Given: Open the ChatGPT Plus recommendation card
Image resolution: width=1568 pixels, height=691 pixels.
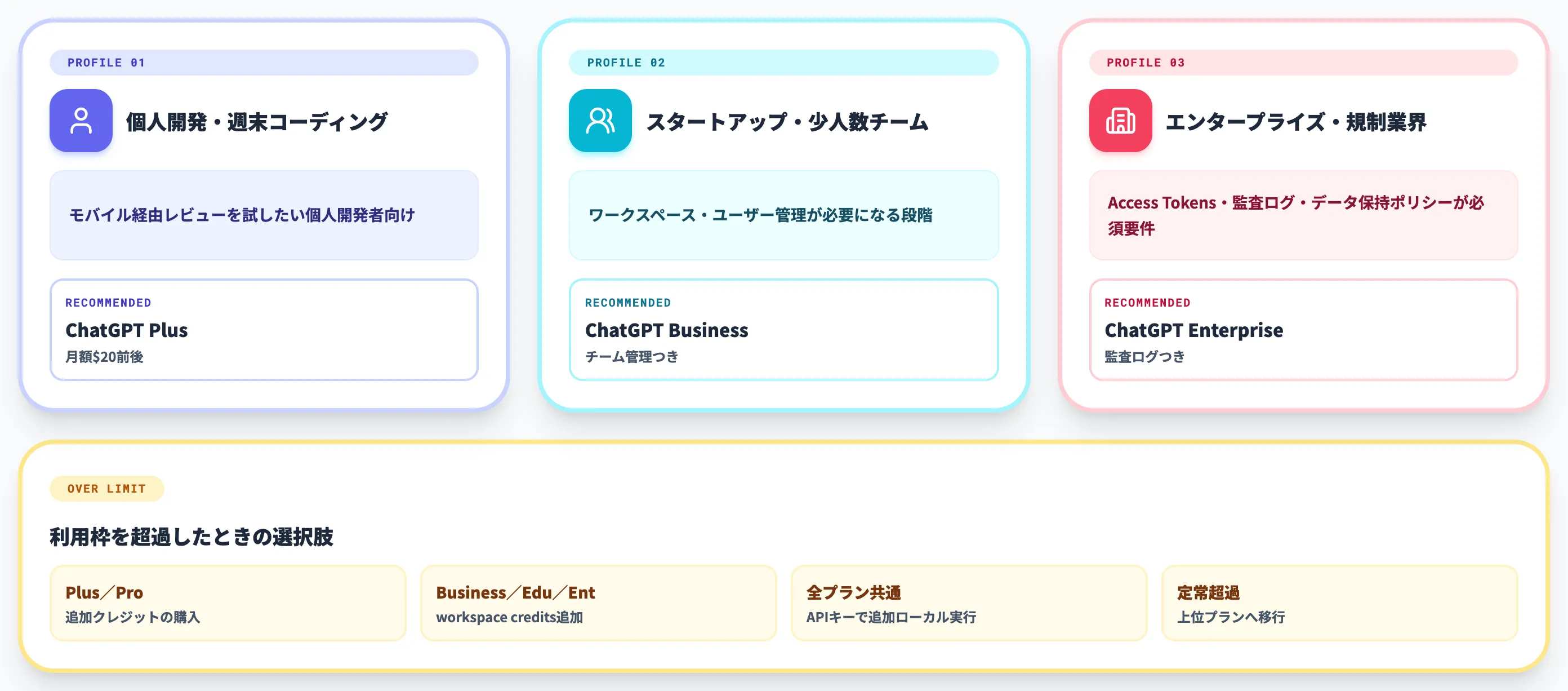Looking at the screenshot, I should coord(264,330).
